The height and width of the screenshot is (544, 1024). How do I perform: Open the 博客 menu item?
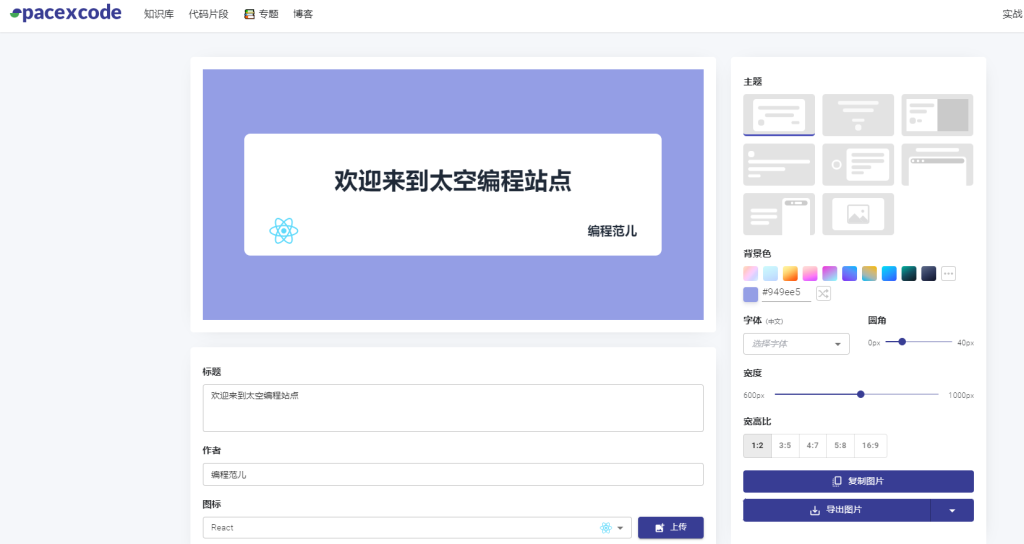[303, 14]
